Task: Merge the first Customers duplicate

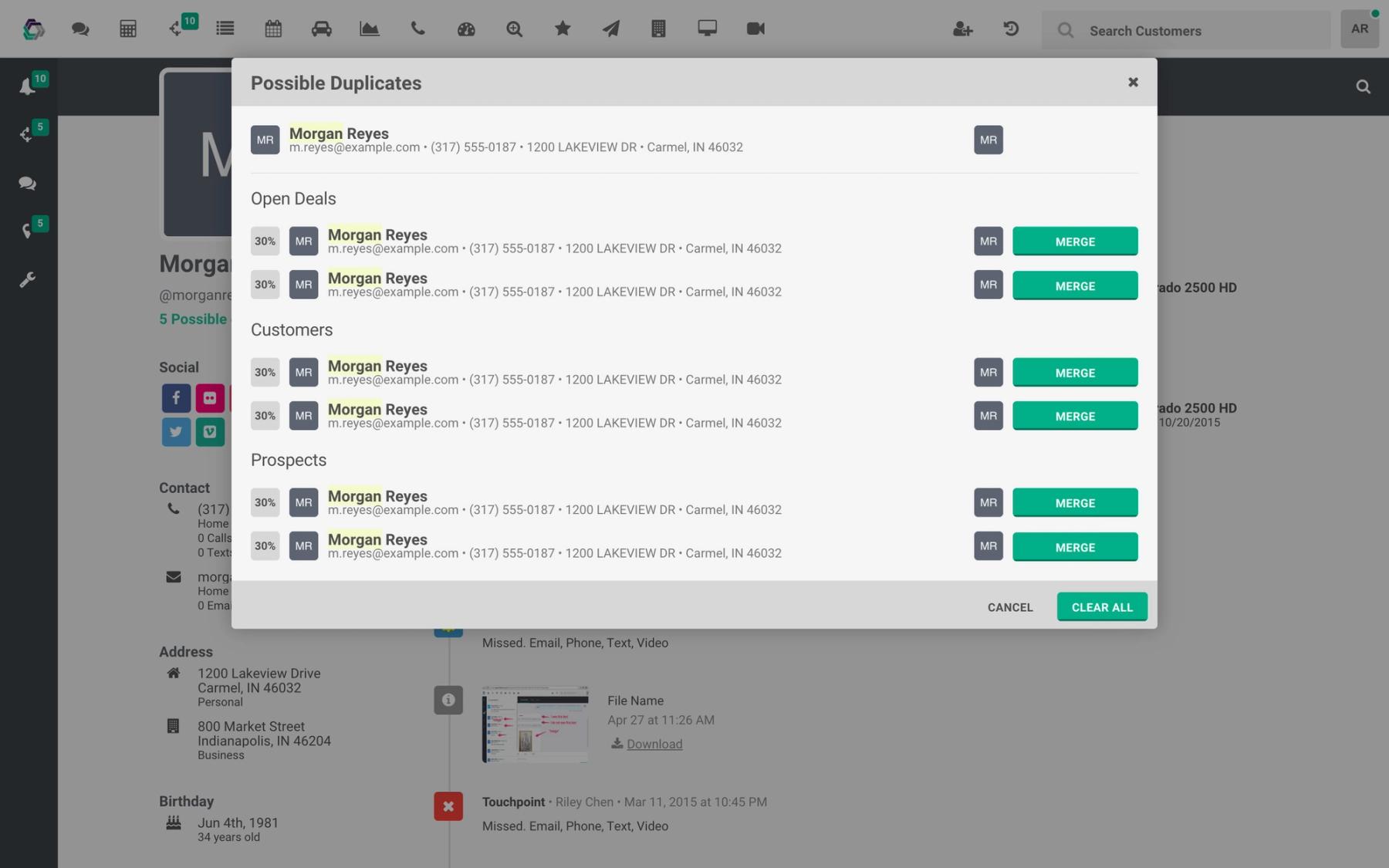Action: pyautogui.click(x=1075, y=373)
